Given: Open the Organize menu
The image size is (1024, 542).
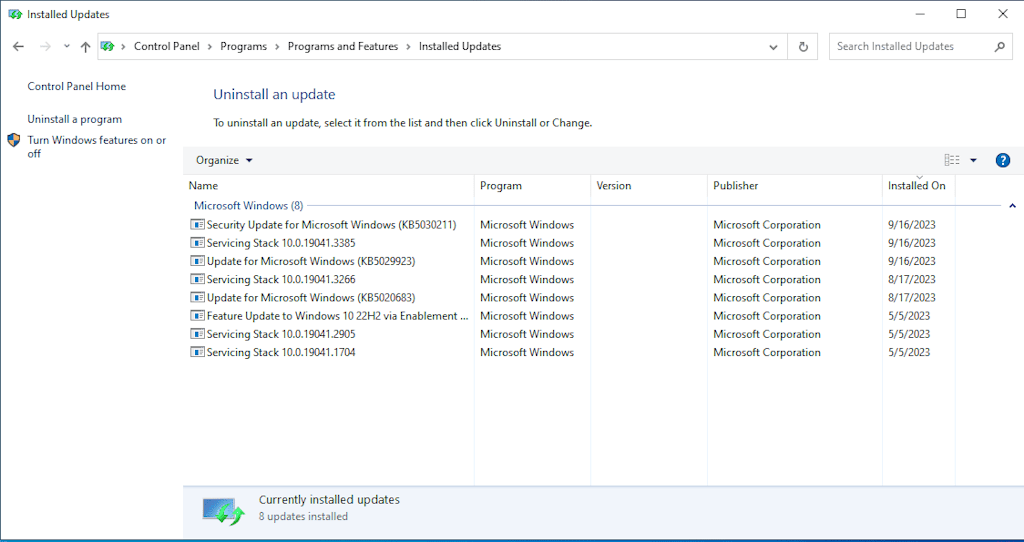Looking at the screenshot, I should point(224,160).
